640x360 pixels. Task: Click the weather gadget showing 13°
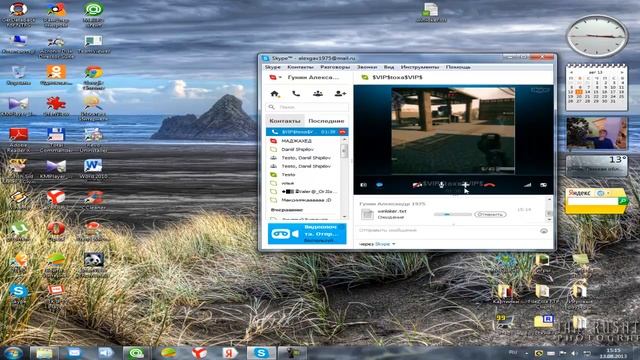point(596,165)
